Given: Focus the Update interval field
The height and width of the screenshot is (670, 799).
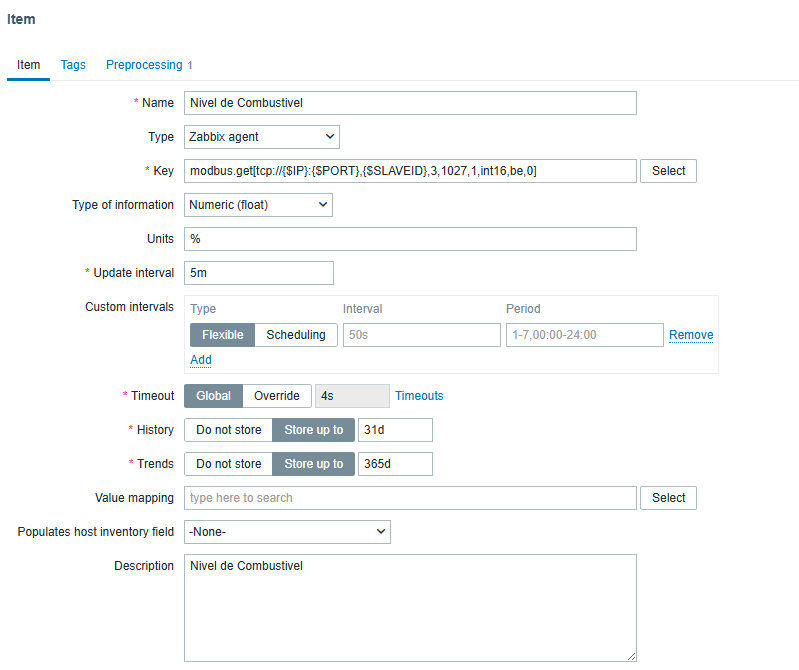Looking at the screenshot, I should click(x=258, y=273).
